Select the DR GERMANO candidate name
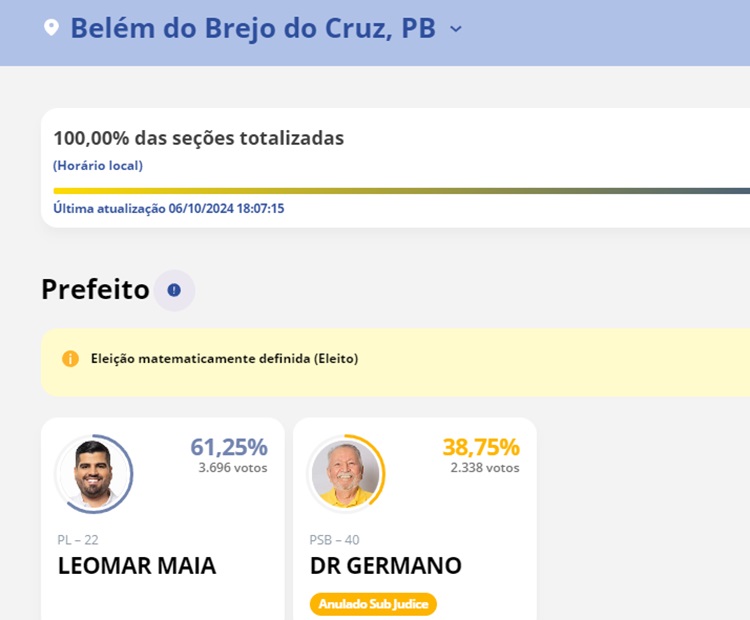This screenshot has width=750, height=620. coord(385,566)
